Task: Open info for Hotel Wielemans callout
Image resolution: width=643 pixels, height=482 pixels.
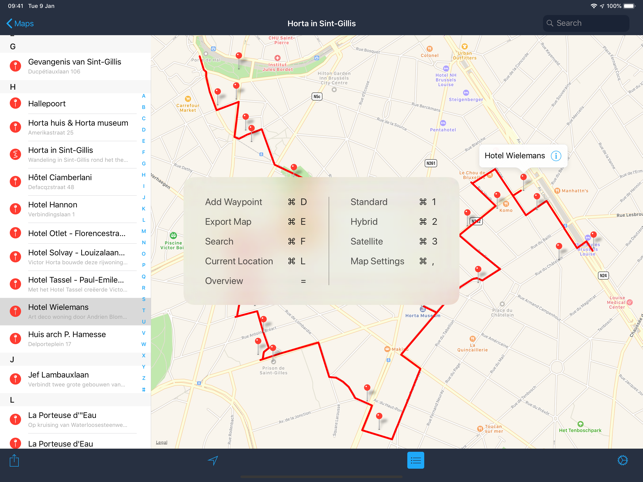Action: tap(556, 156)
